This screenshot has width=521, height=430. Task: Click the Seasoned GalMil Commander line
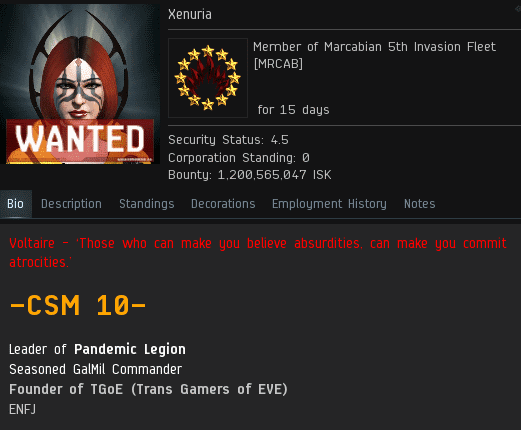coord(96,369)
